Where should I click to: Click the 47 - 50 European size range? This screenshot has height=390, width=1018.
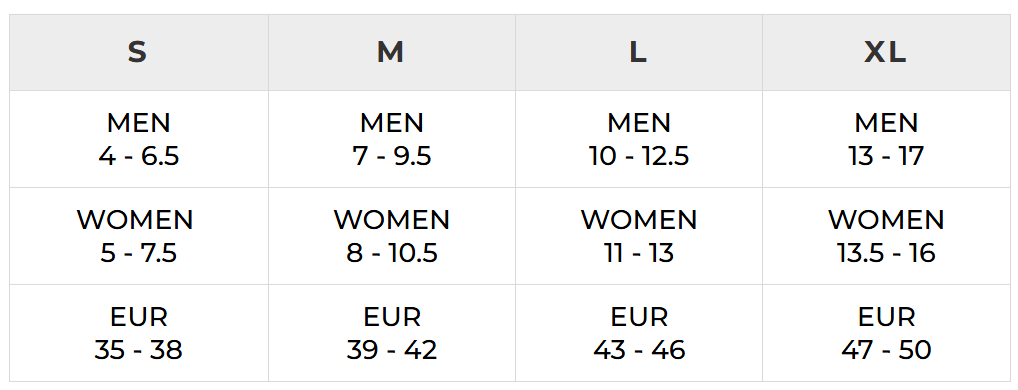886,350
